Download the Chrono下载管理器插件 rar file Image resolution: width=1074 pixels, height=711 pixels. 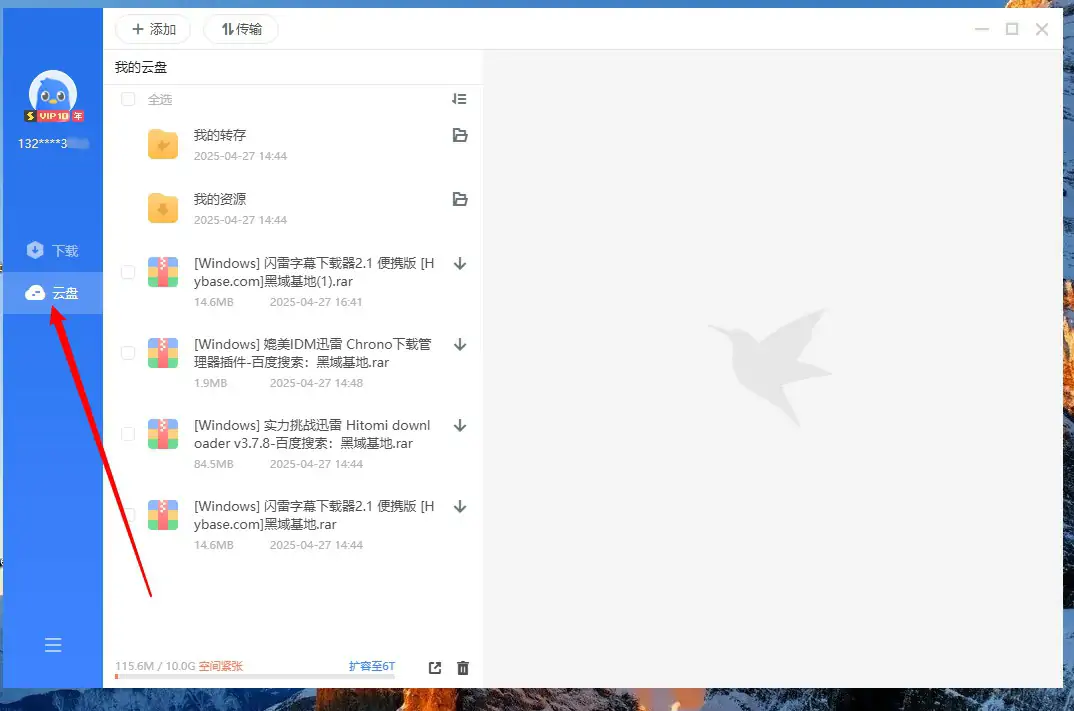click(460, 345)
